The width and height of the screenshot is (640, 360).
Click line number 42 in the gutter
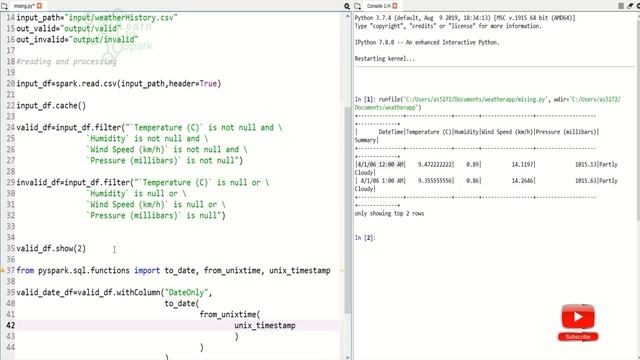point(10,325)
